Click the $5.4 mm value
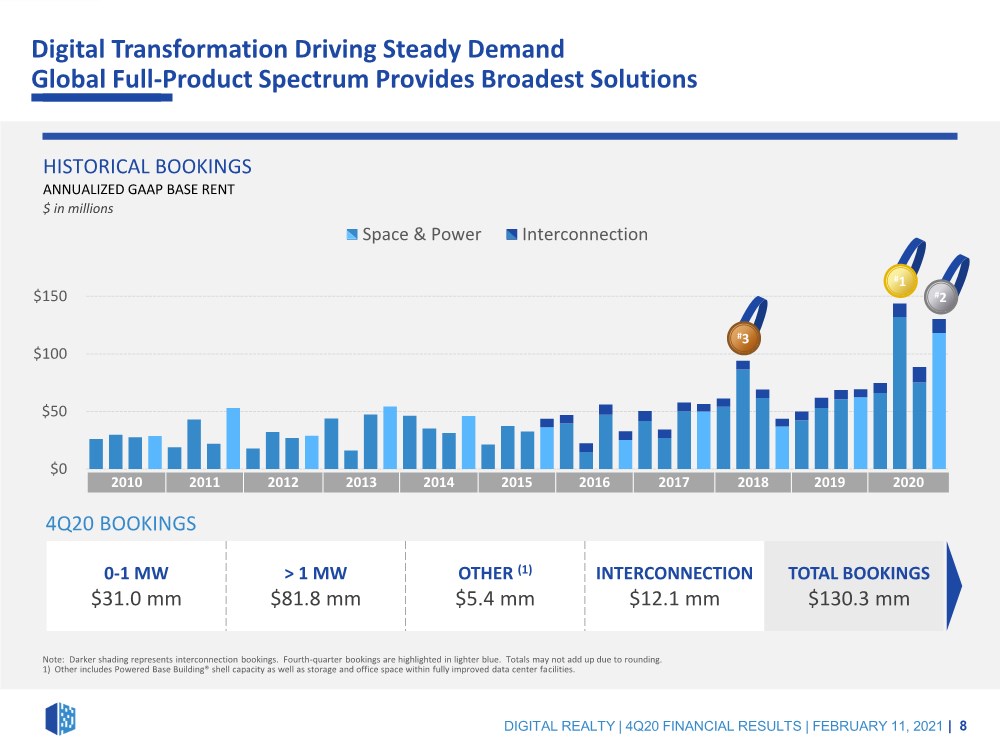Screen dimensions: 1000x750 coord(495,599)
